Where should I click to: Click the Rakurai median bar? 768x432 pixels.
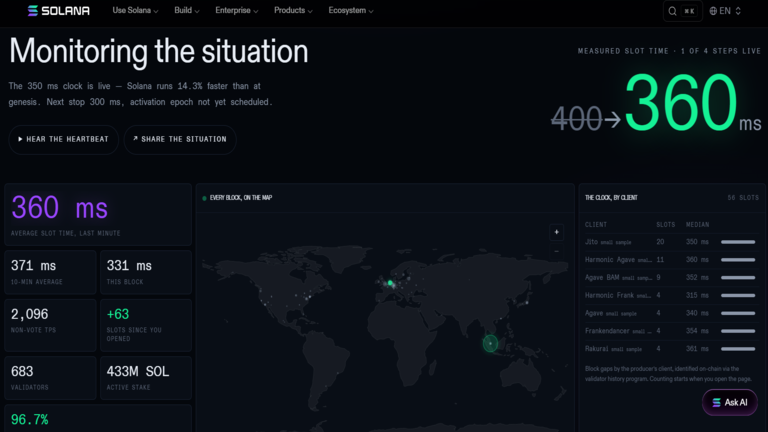tap(738, 349)
